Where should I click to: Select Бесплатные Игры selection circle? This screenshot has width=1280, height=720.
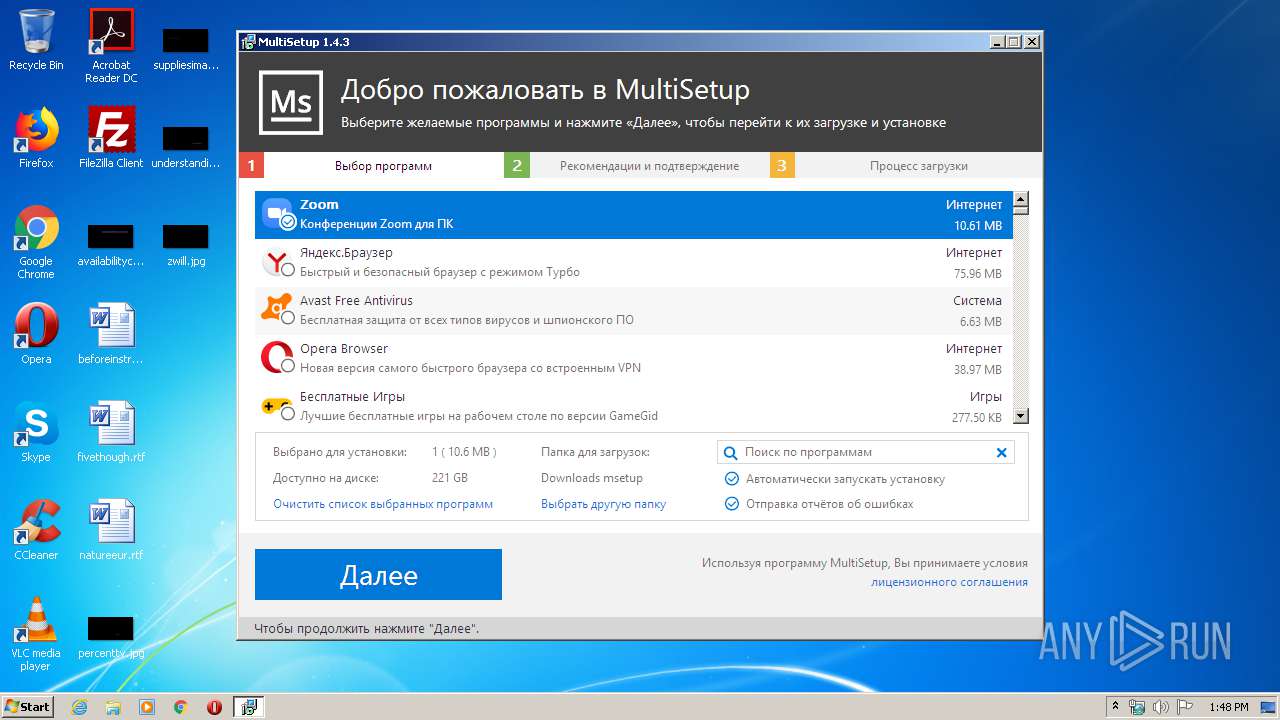pyautogui.click(x=288, y=414)
